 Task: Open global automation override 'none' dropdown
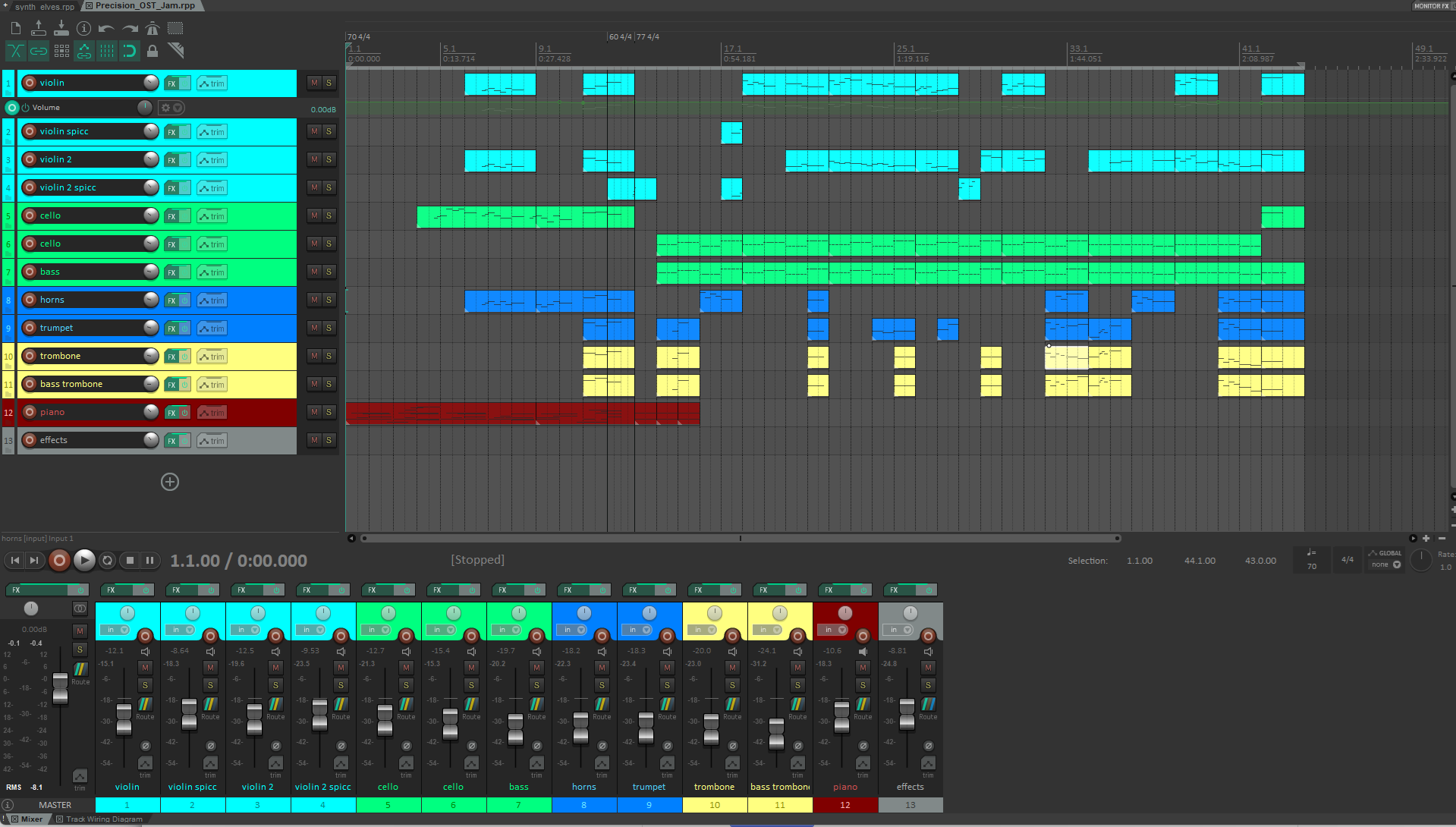click(x=1385, y=564)
